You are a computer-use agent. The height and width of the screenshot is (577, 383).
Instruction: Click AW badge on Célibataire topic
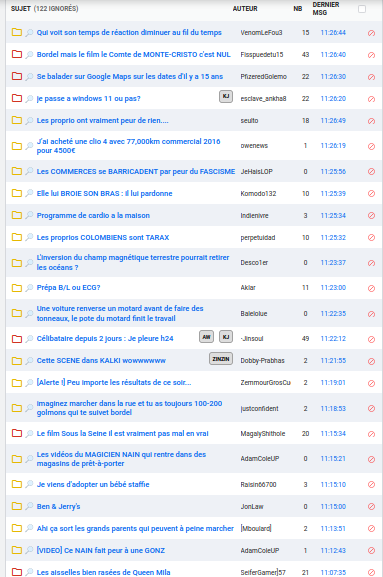click(206, 337)
